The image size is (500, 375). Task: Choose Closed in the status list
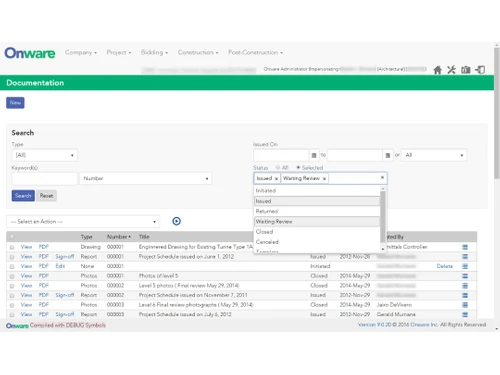(317, 232)
